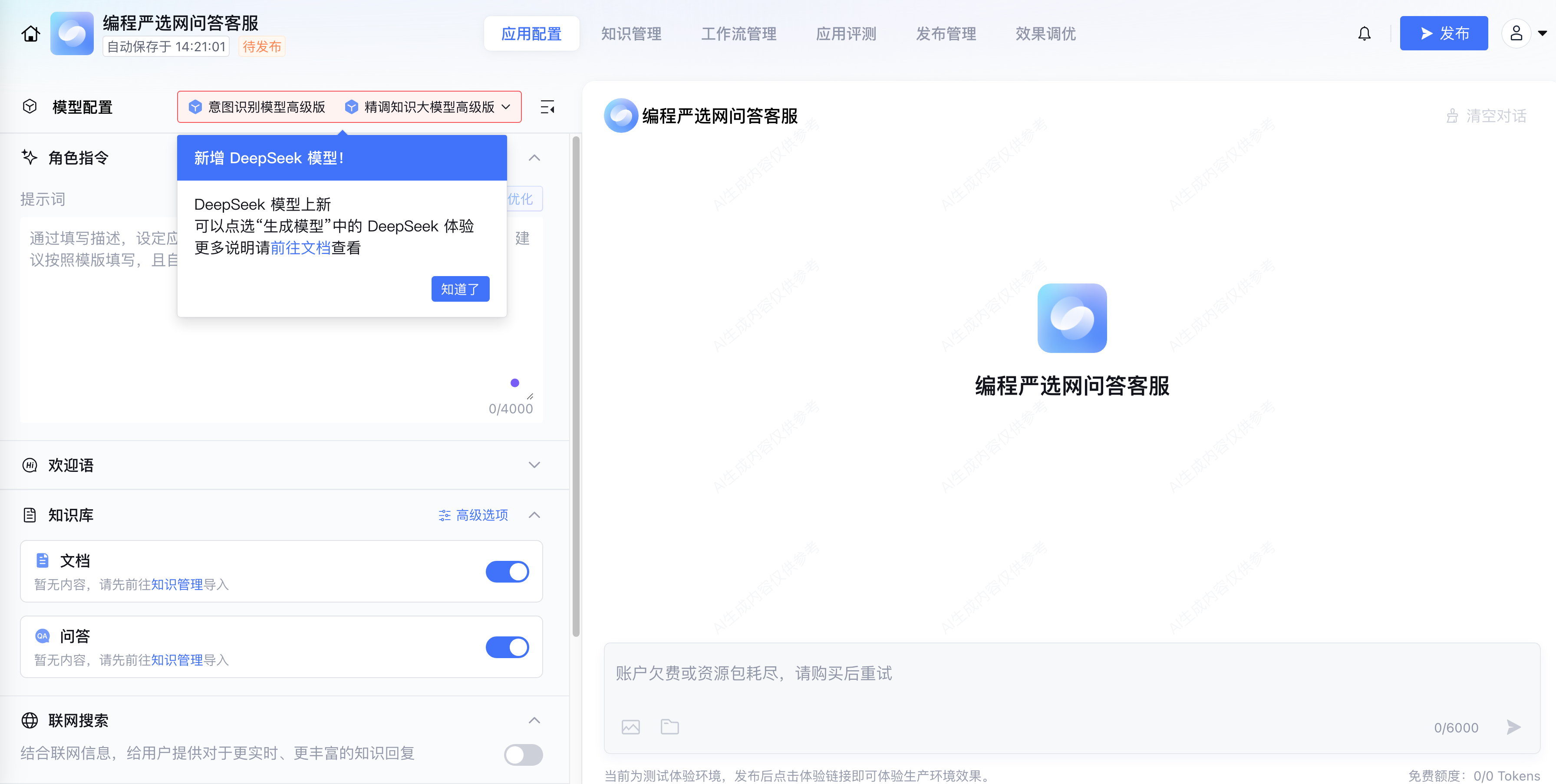Click the clear conversation (清空对话) icon
Screen dimensions: 1556x784
click(1452, 116)
